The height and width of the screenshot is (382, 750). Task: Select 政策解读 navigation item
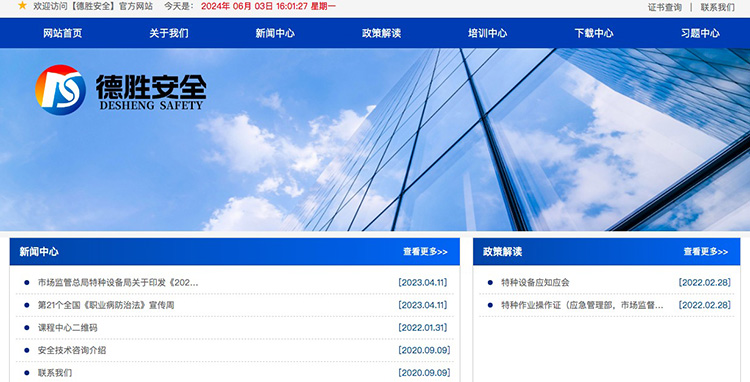pyautogui.click(x=381, y=33)
